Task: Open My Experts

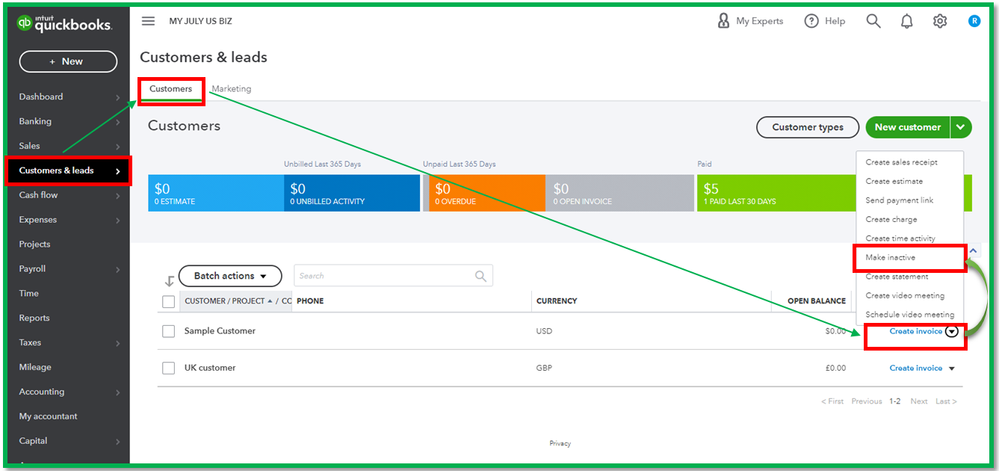Action: [751, 21]
